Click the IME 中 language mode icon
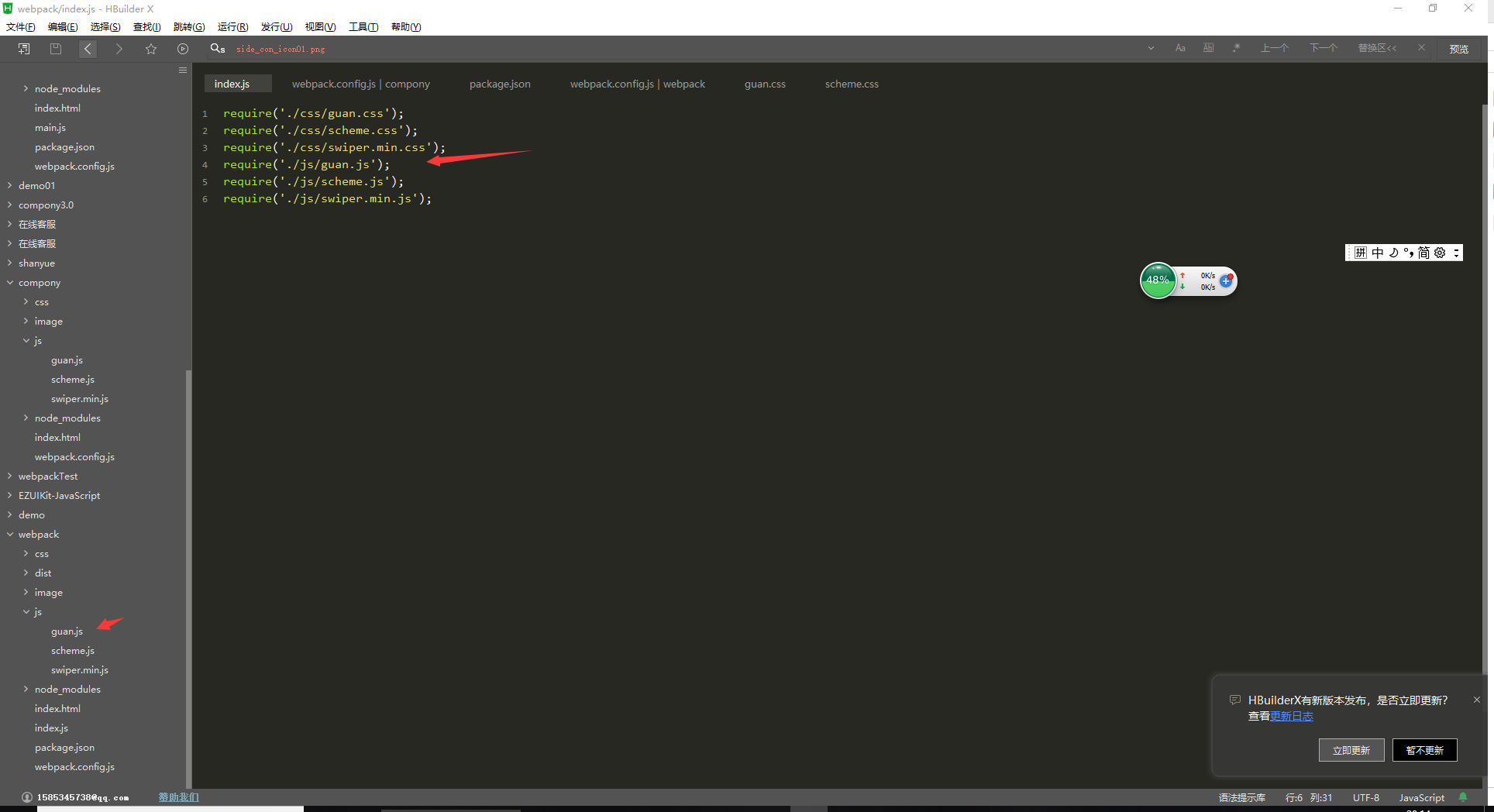The image size is (1494, 812). tap(1377, 253)
